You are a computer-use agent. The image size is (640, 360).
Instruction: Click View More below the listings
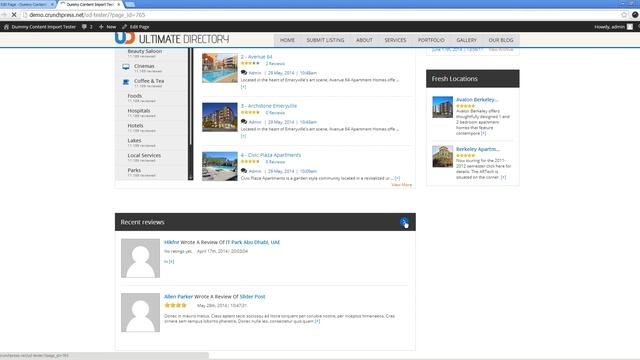[x=402, y=185]
